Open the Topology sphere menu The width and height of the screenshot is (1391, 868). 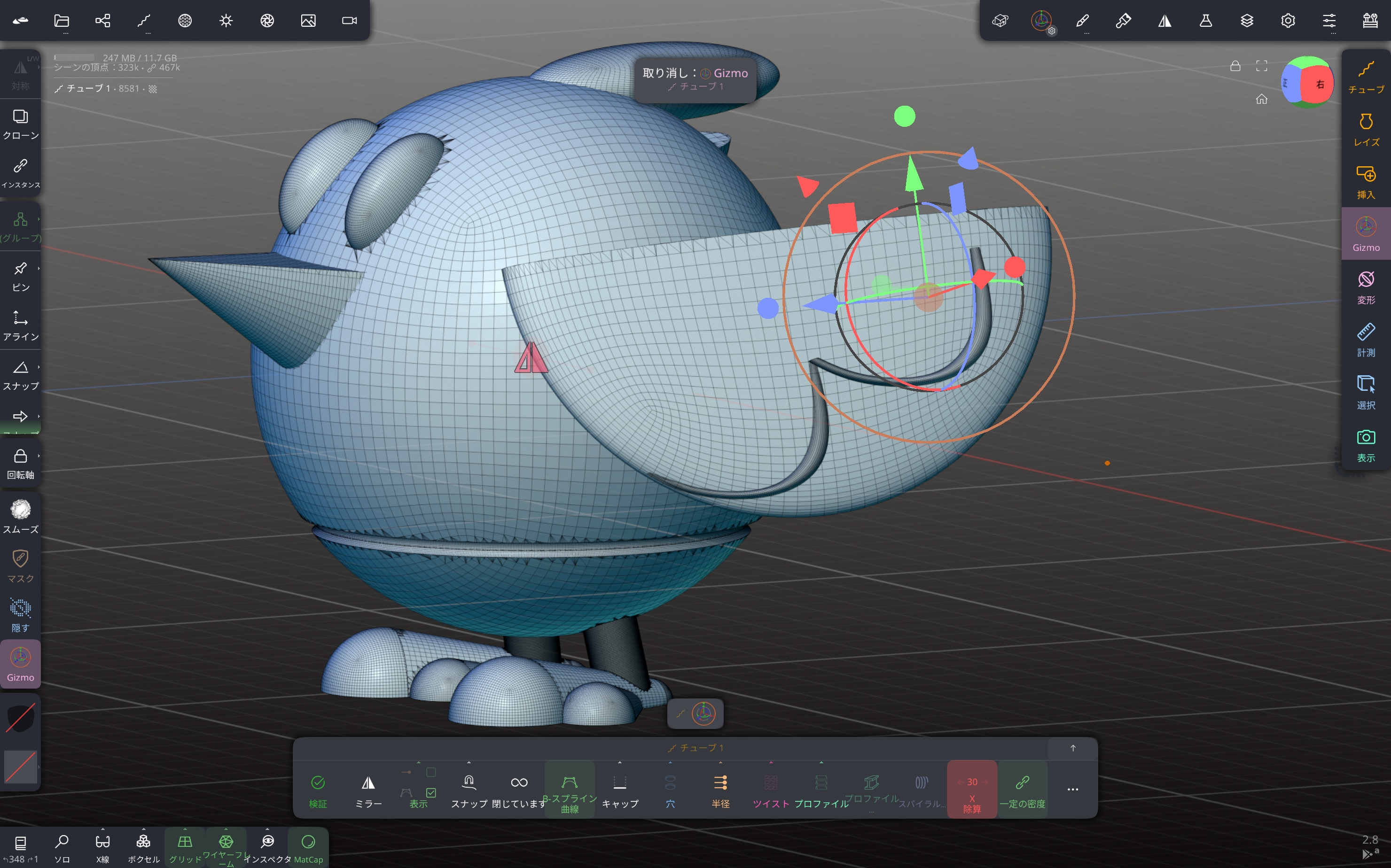pos(185,21)
